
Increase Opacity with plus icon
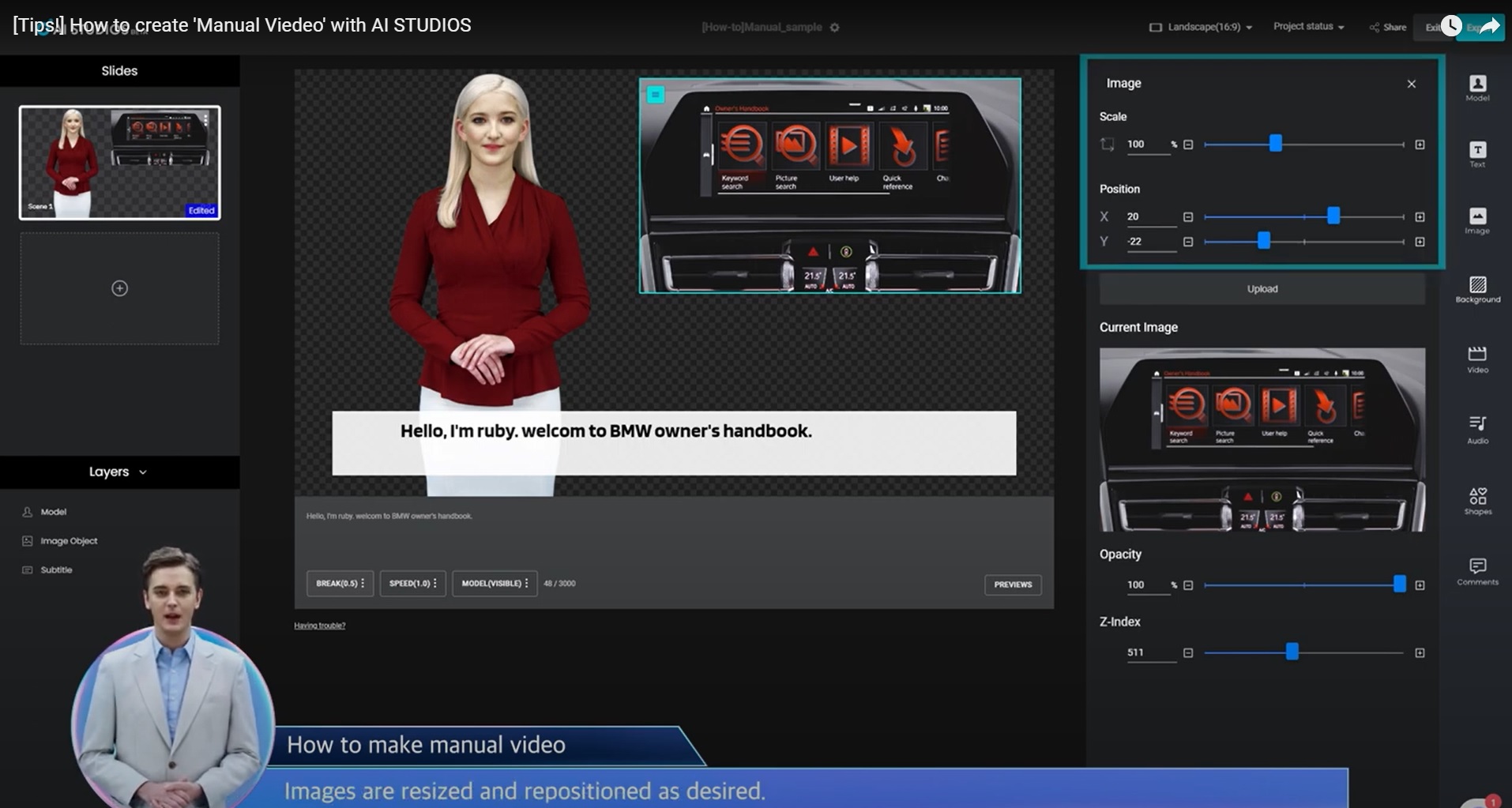tap(1420, 585)
